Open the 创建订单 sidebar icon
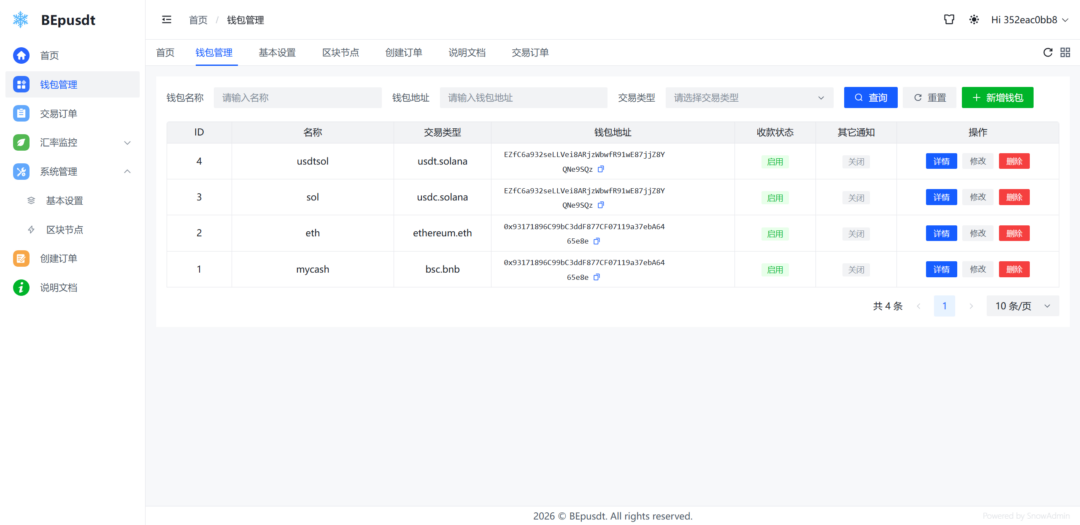The width and height of the screenshot is (1080, 525). tap(21, 258)
